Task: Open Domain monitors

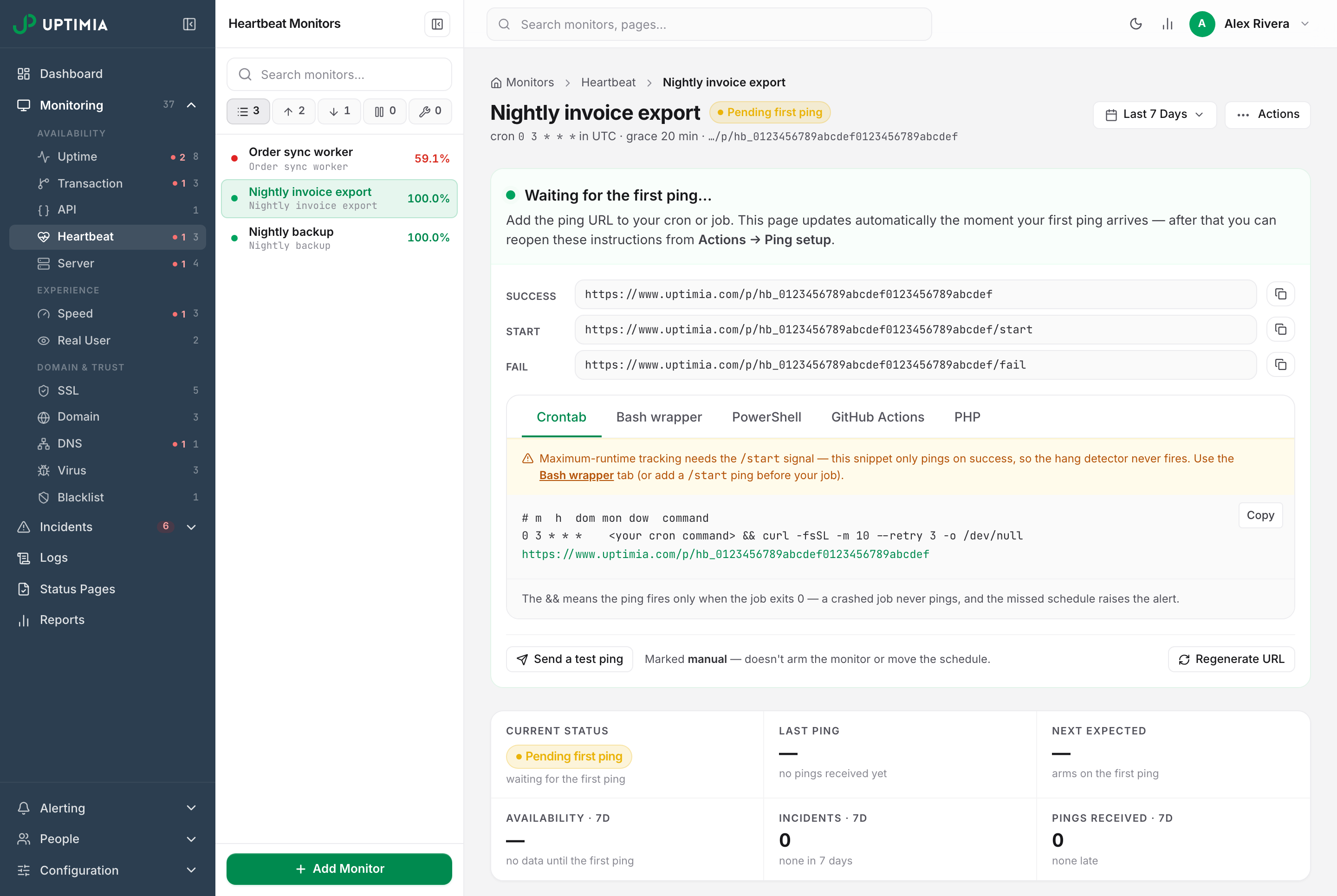Action: 107,417
